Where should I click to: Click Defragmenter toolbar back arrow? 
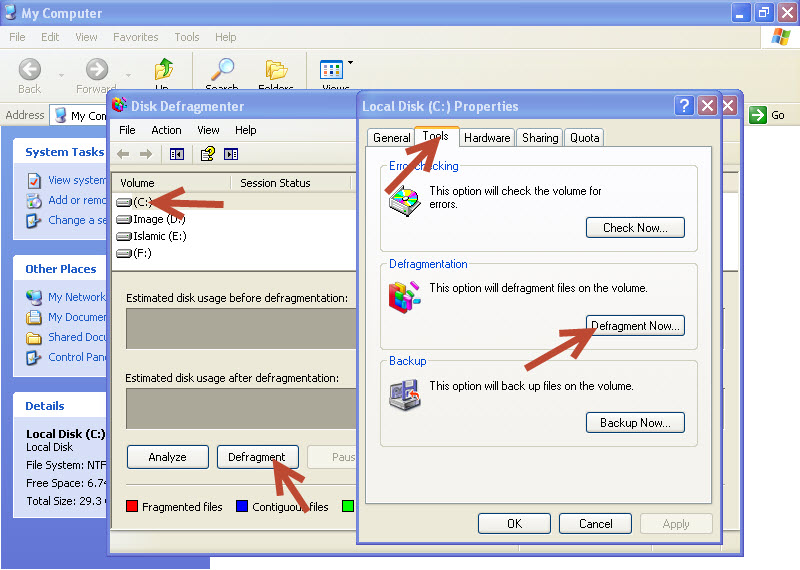(123, 154)
